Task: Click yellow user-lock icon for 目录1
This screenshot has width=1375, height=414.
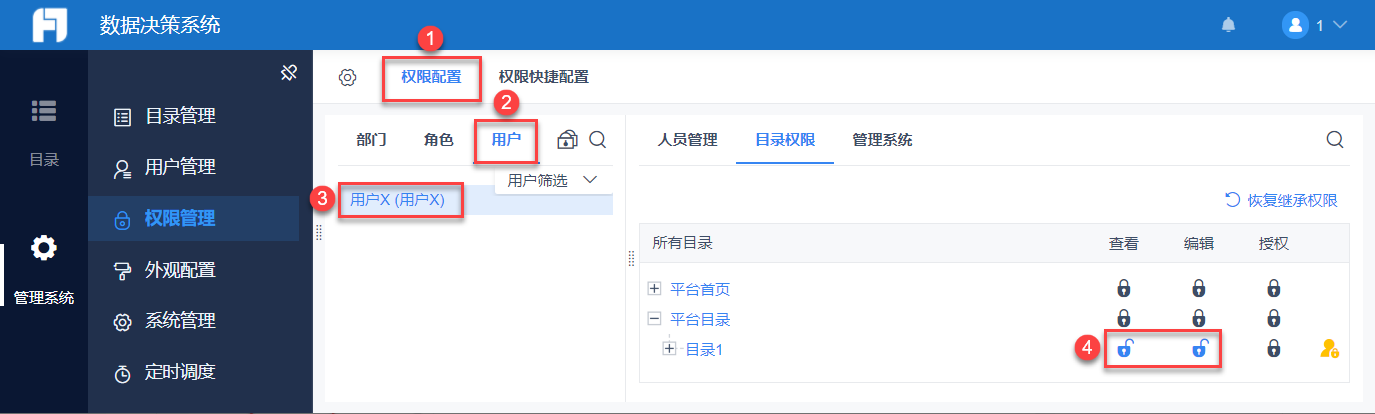Action: pyautogui.click(x=1329, y=349)
